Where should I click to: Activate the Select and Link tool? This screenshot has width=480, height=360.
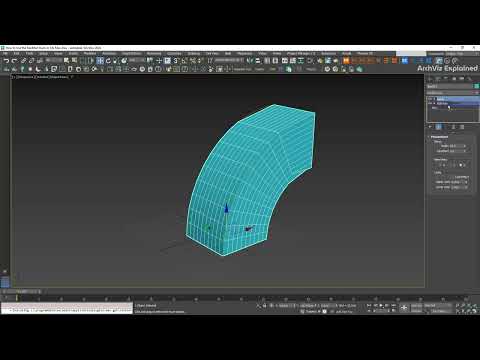coord(23,61)
